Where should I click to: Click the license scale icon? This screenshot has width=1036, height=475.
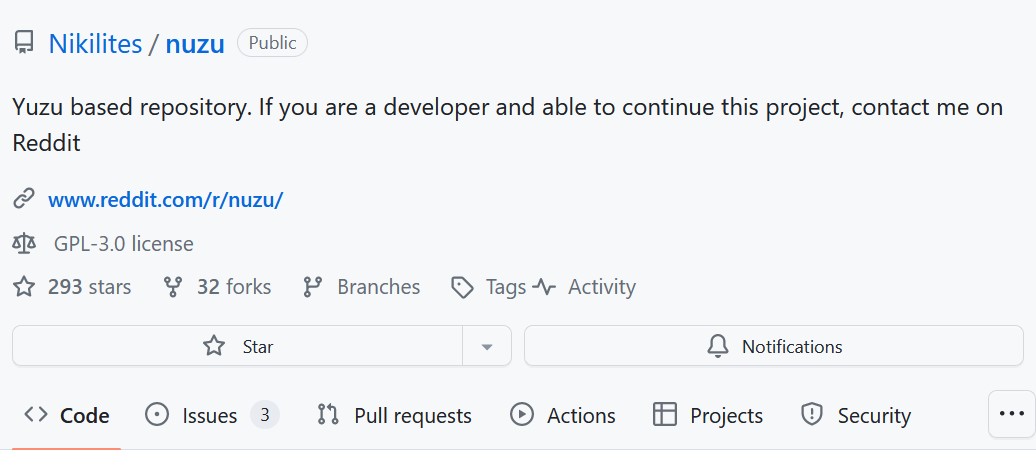(x=24, y=244)
